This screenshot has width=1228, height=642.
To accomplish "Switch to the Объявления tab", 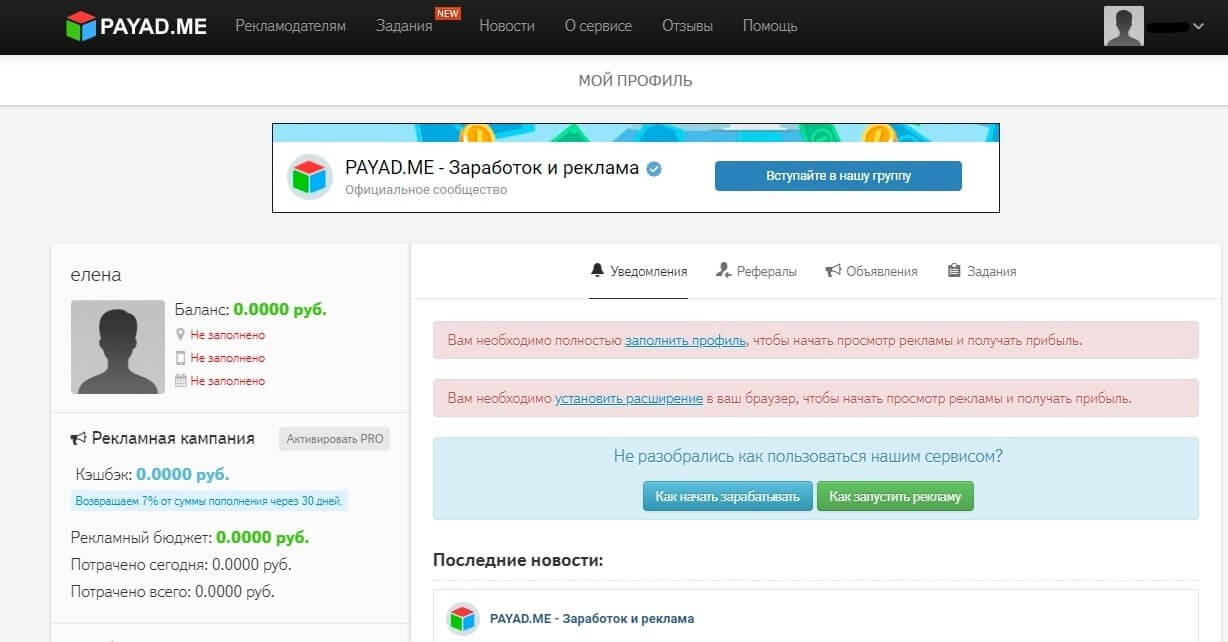I will (x=871, y=271).
